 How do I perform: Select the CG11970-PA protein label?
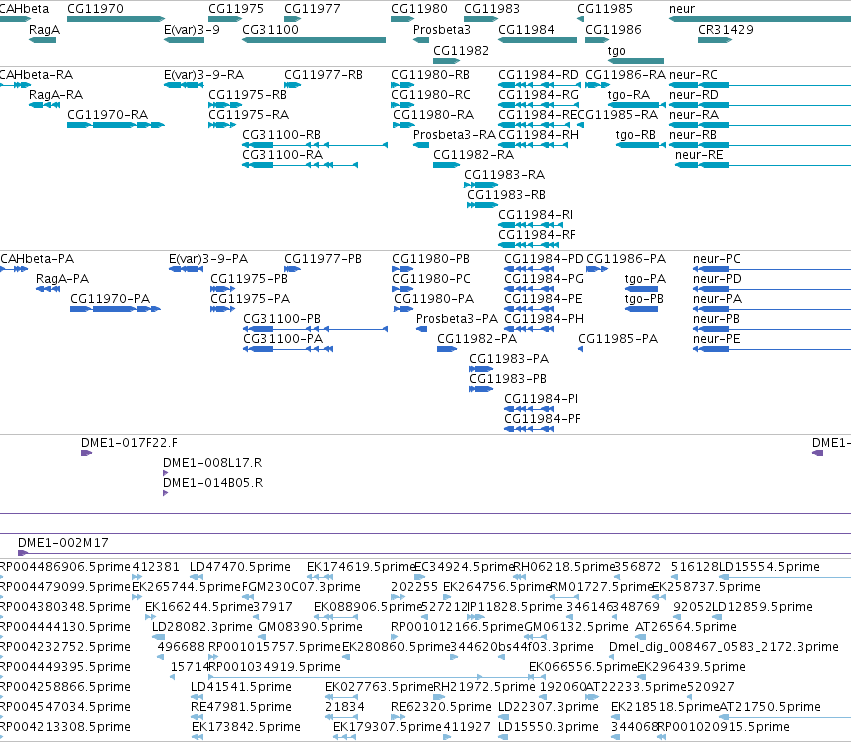tap(110, 299)
